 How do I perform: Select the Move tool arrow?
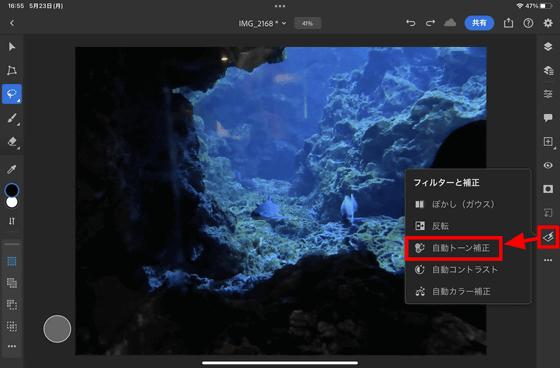(12, 47)
